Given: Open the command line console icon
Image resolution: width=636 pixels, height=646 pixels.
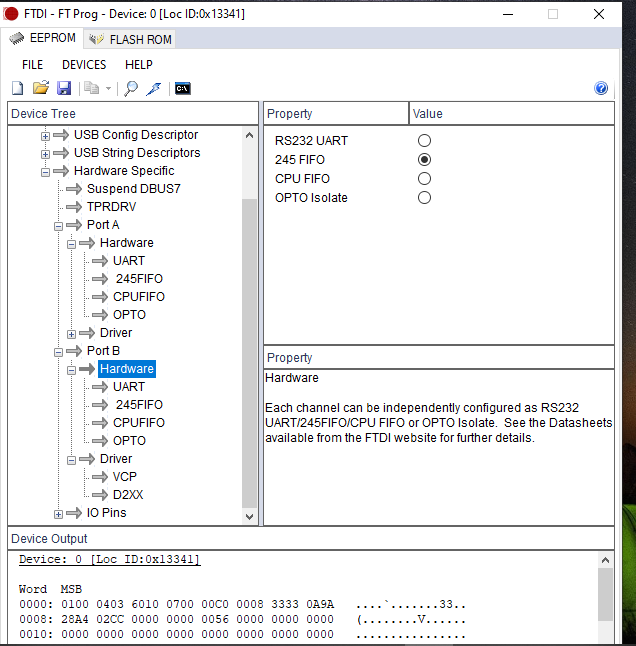Looking at the screenshot, I should pyautogui.click(x=182, y=88).
